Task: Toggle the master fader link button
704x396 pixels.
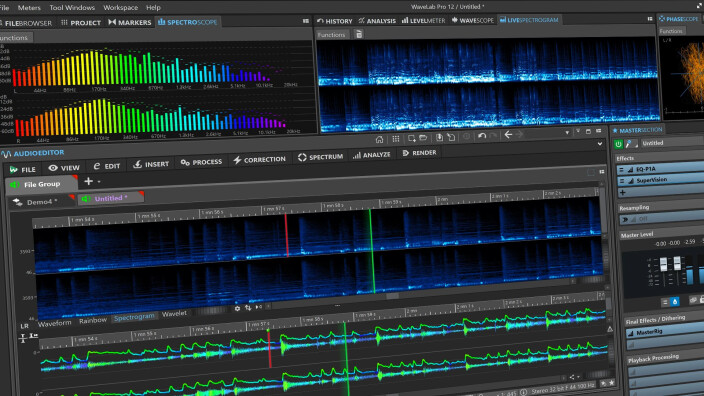Action: pos(665,302)
